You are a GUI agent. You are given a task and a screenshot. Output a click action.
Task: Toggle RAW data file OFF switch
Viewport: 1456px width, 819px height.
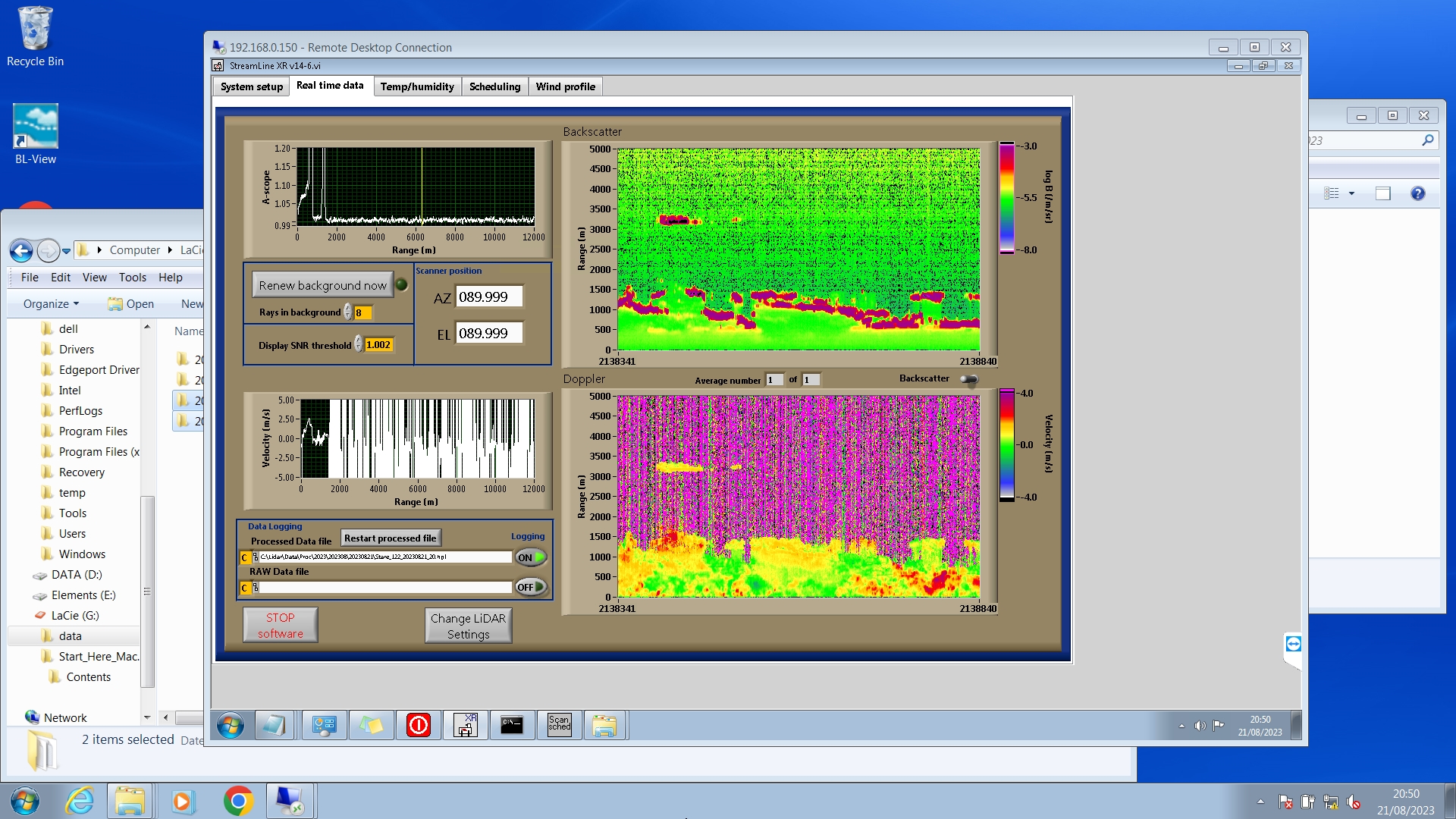[531, 587]
